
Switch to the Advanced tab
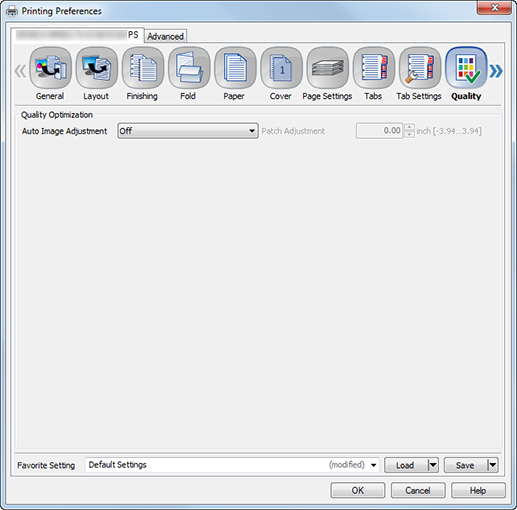(x=166, y=36)
